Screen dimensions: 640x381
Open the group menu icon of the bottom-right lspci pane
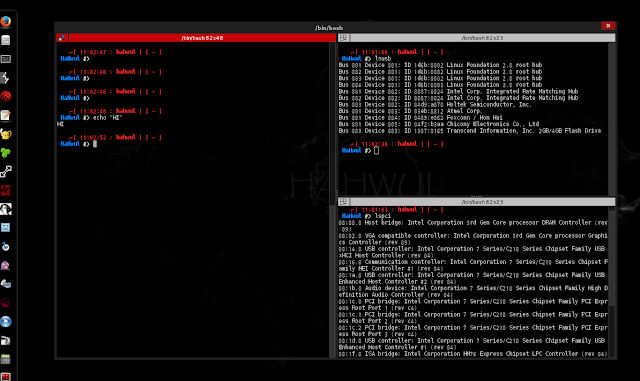coord(343,202)
